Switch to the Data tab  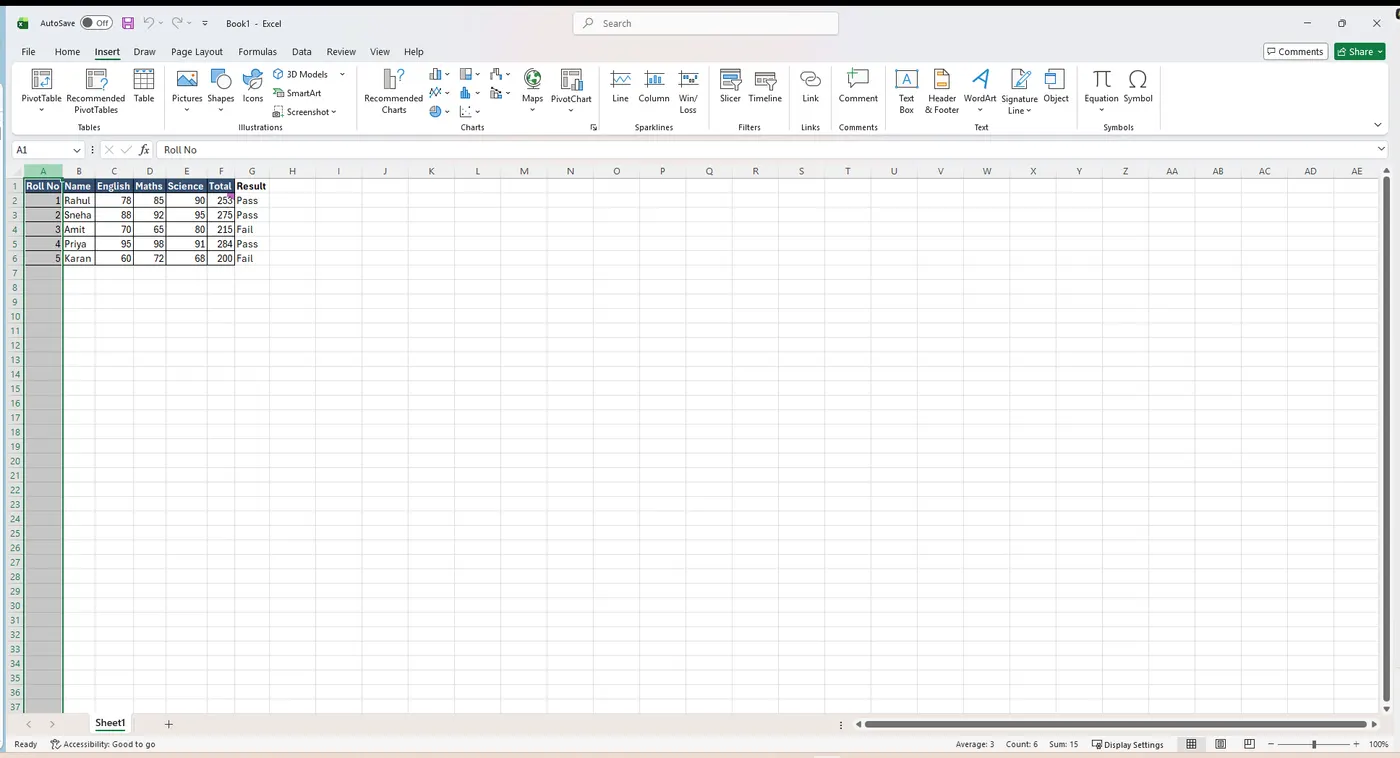[302, 52]
